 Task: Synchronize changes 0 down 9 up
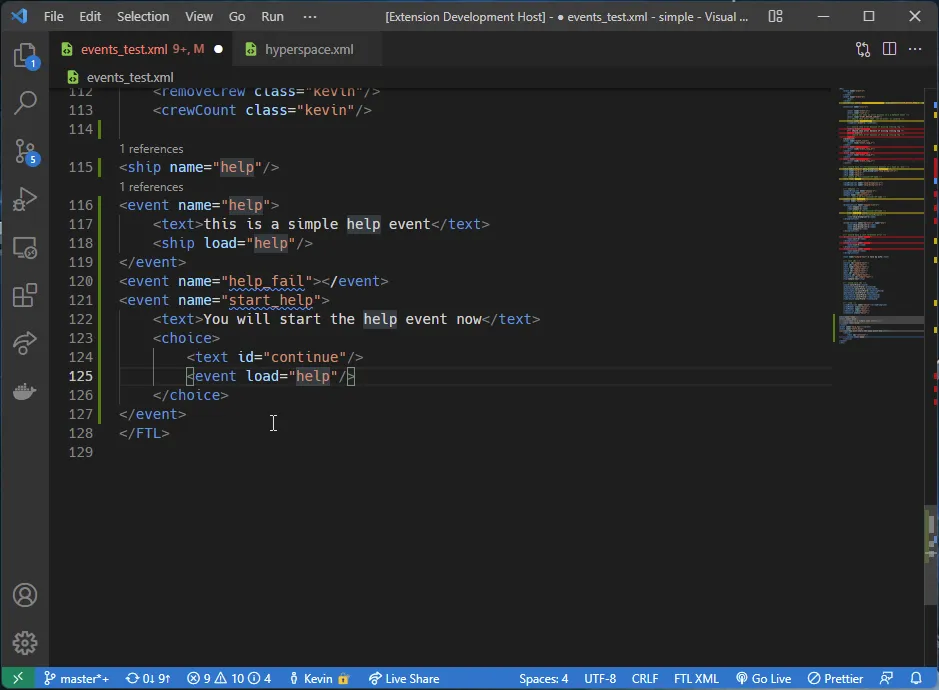[148, 678]
